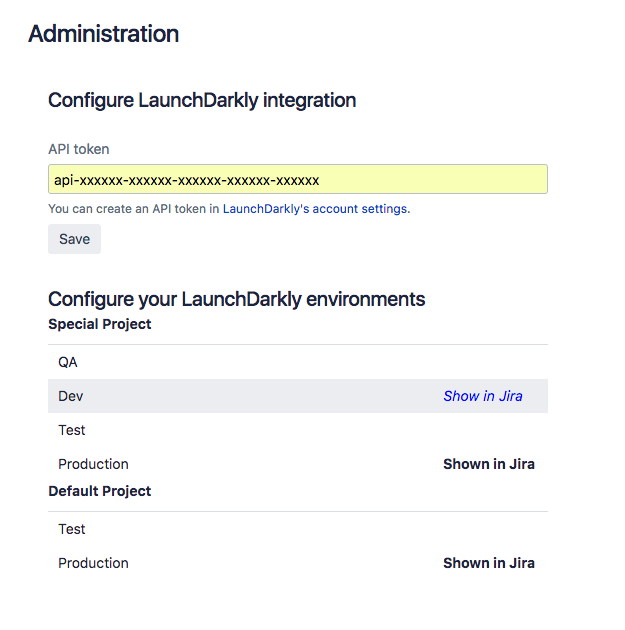Click the Save button
Viewport: 625px width, 630px height.
click(74, 239)
